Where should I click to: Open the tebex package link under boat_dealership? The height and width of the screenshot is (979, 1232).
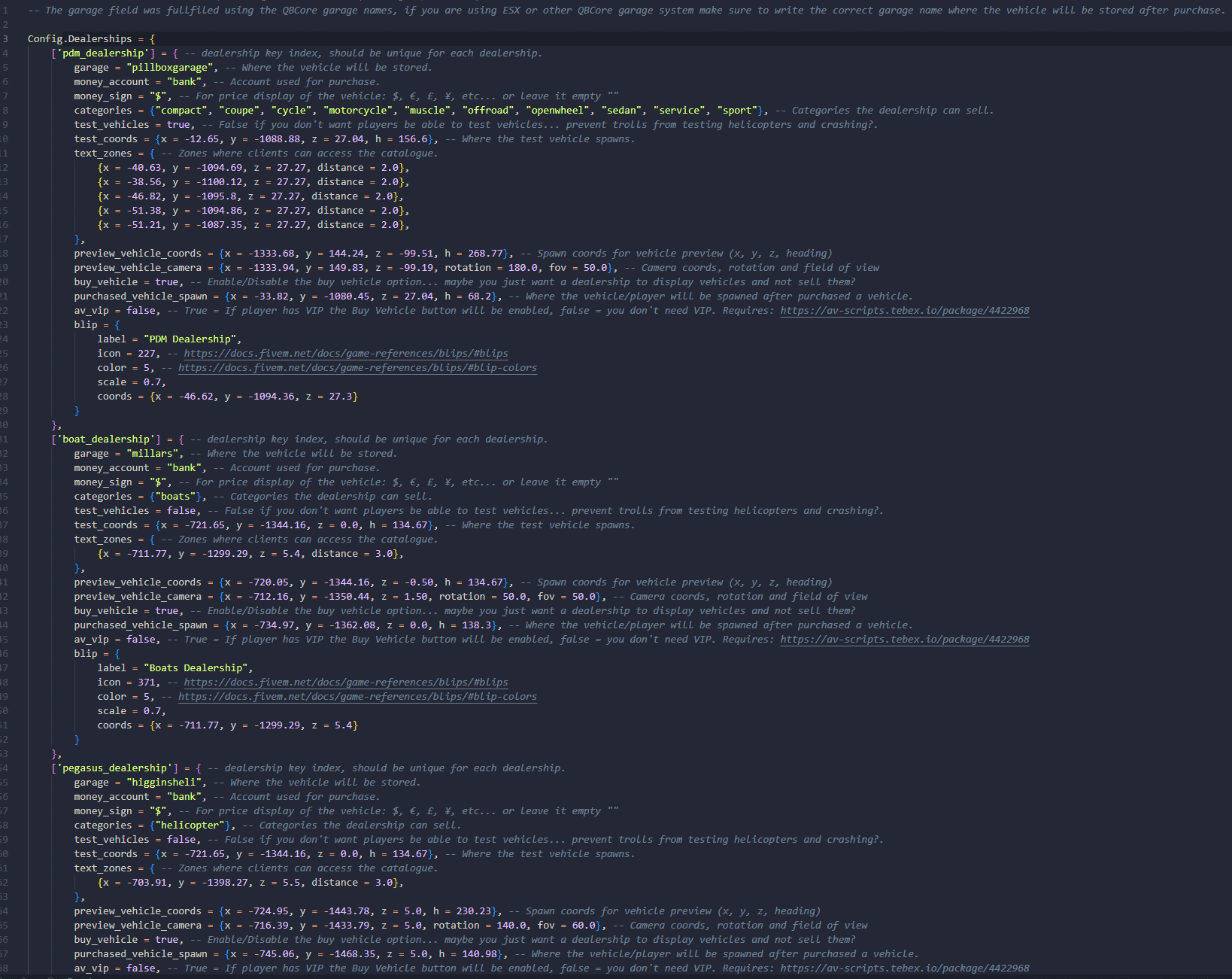[x=905, y=640]
